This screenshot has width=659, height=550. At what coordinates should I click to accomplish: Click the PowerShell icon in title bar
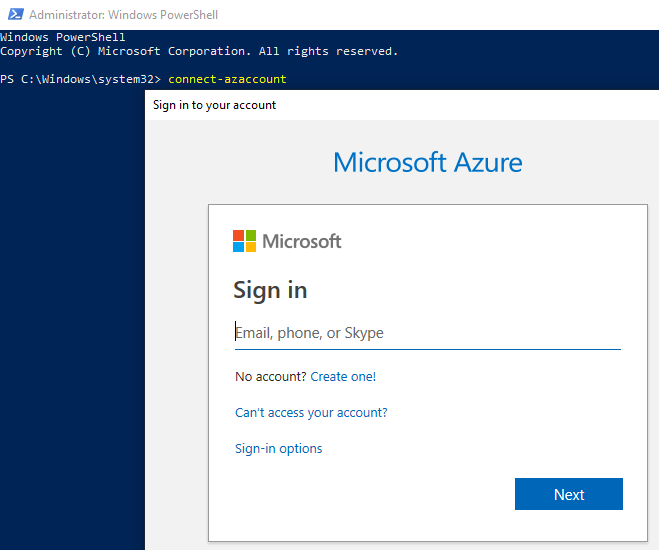coord(13,15)
